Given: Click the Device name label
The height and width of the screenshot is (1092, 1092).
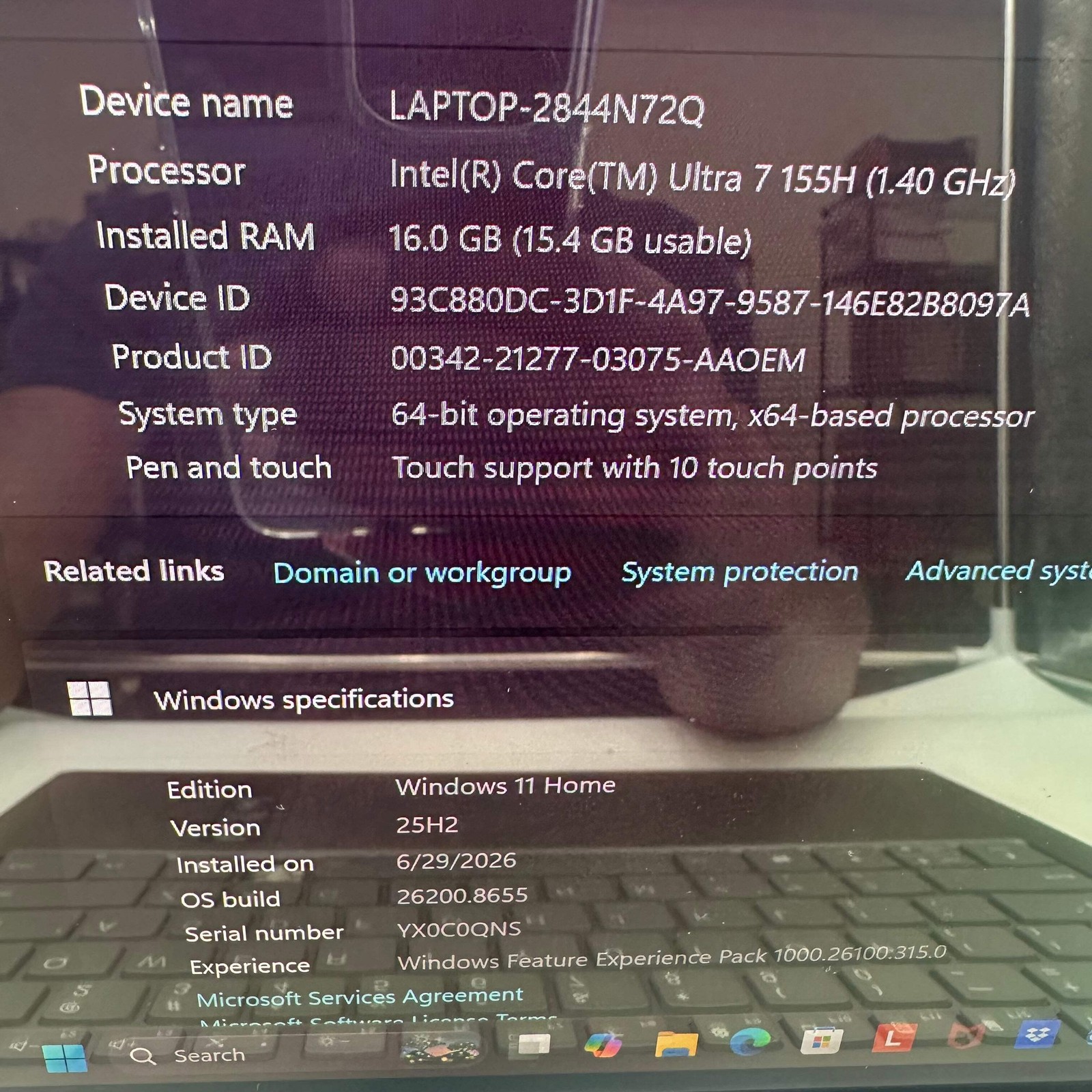Looking at the screenshot, I should click(186, 102).
